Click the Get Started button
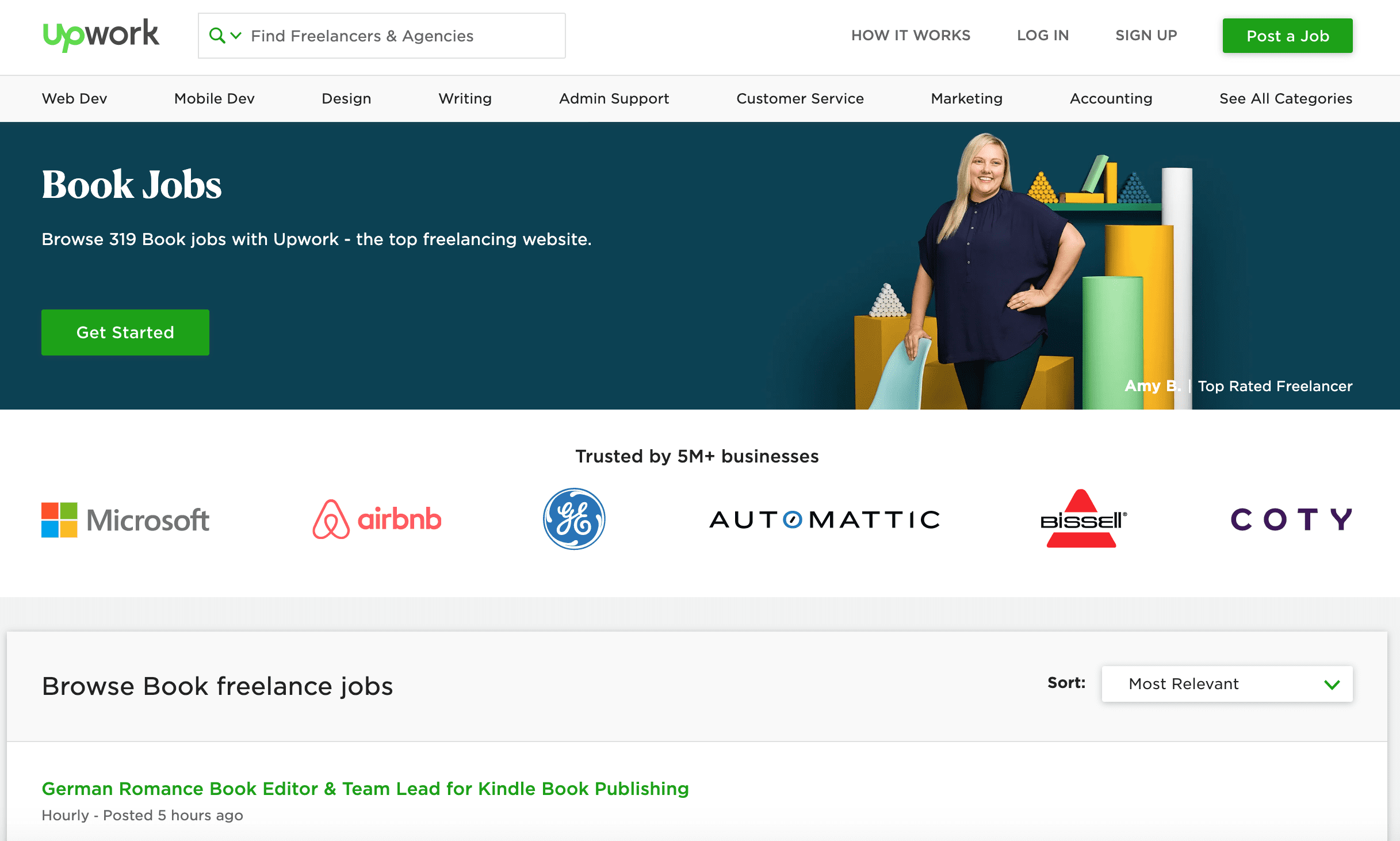The image size is (1400, 841). pyautogui.click(x=125, y=332)
